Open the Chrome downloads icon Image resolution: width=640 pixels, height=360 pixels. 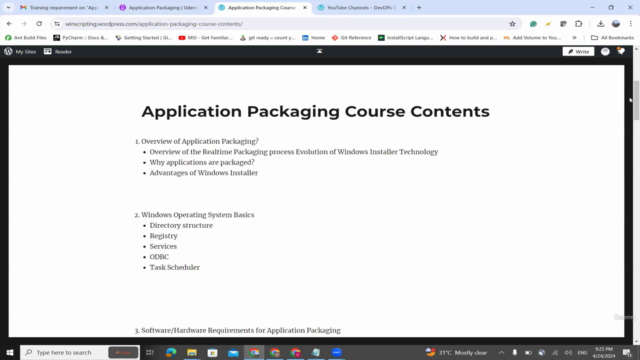[600, 24]
